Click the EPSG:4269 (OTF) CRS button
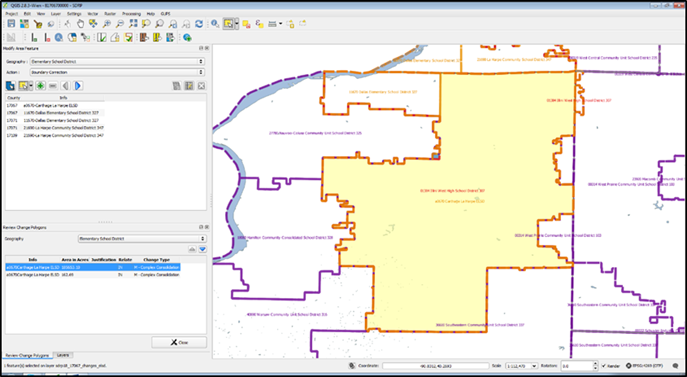Image resolution: width=687 pixels, height=377 pixels. point(645,366)
